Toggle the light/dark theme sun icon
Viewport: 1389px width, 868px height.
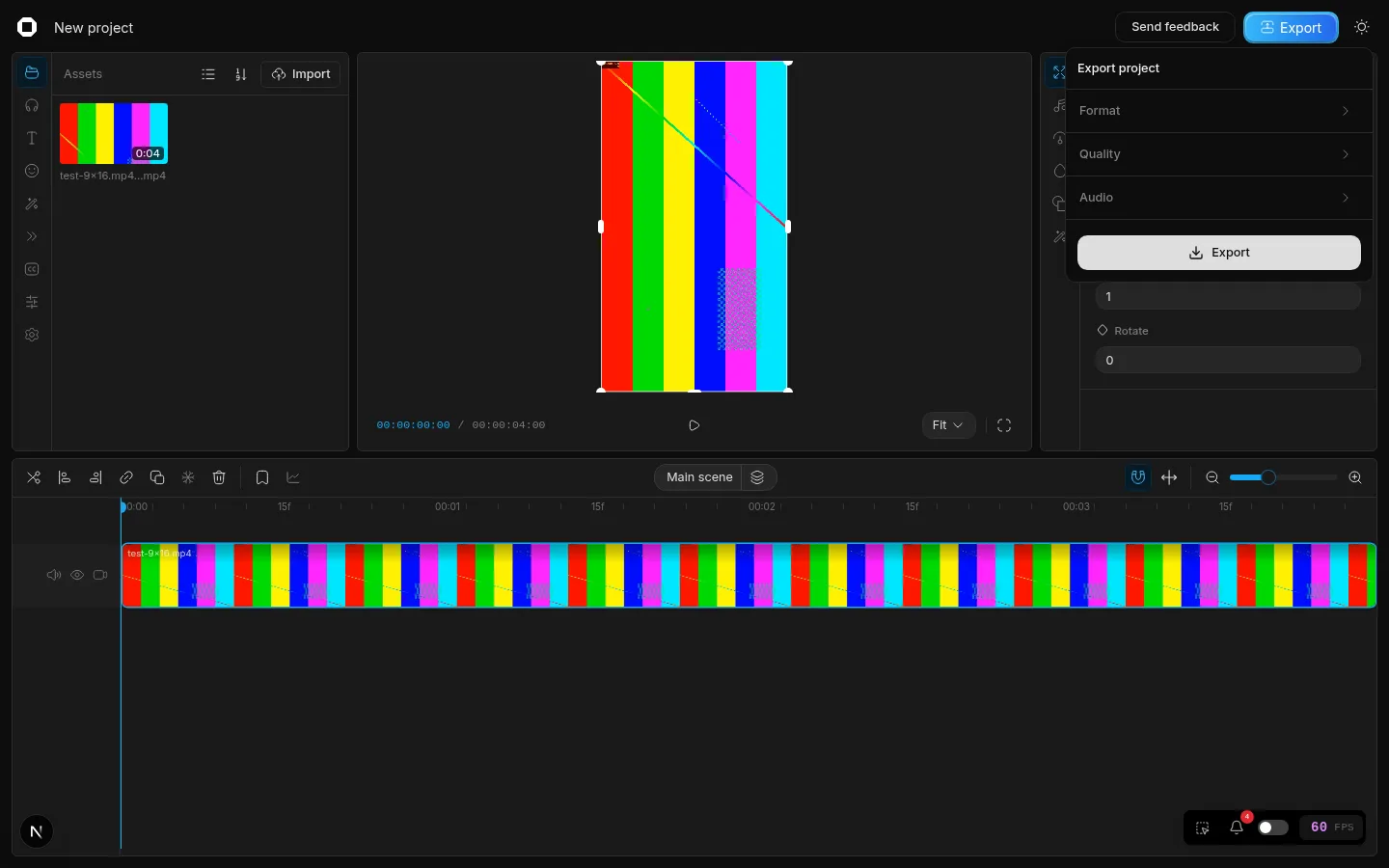[1362, 27]
